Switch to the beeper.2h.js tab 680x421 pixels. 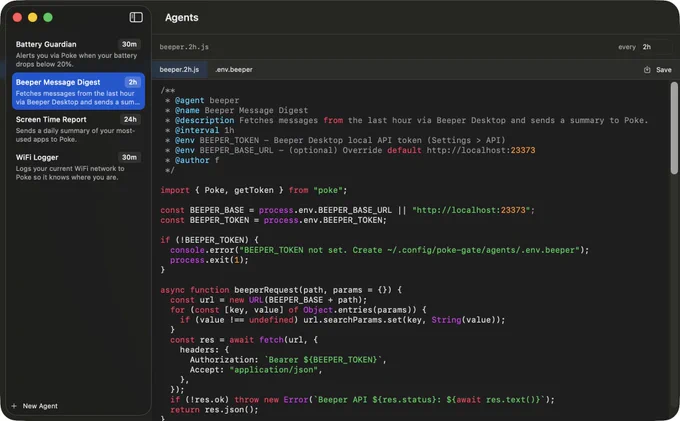click(x=179, y=69)
